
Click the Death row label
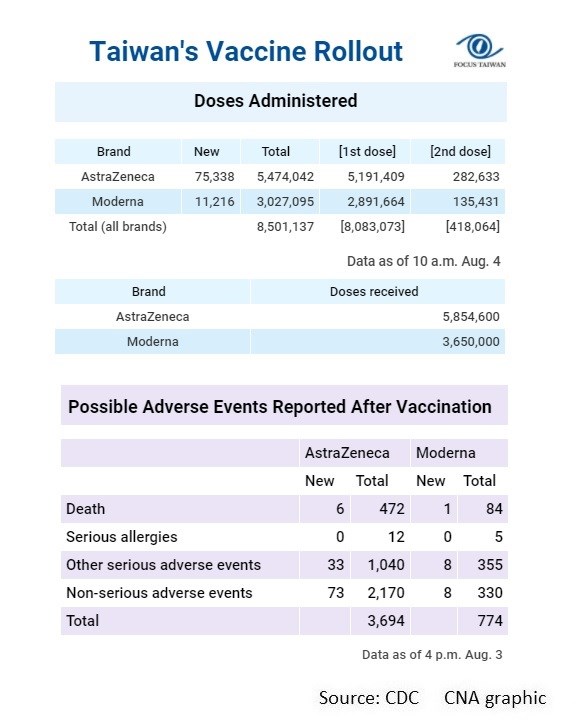[x=85, y=509]
